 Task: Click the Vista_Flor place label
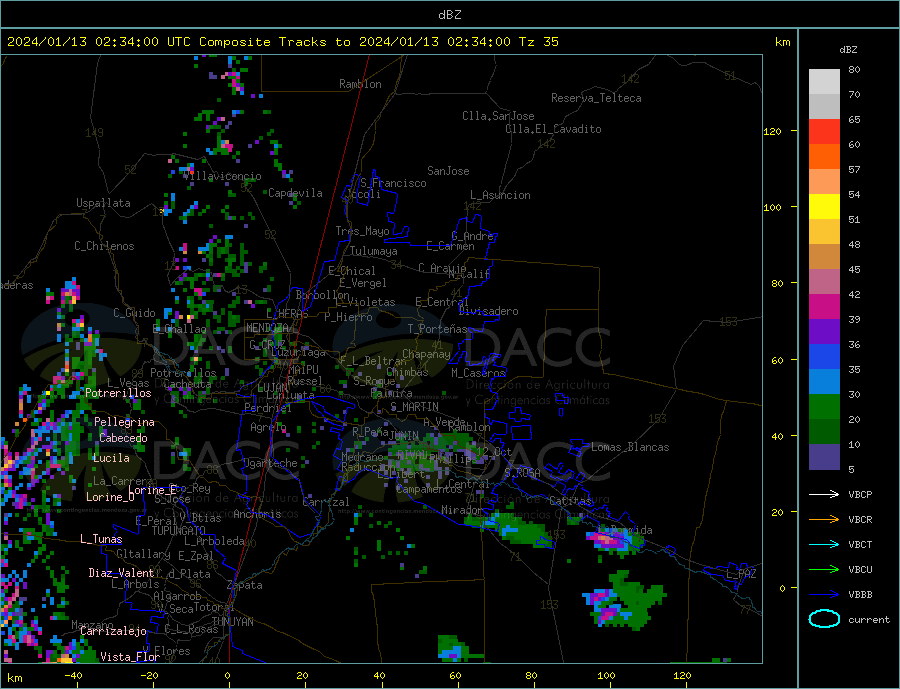(130, 657)
